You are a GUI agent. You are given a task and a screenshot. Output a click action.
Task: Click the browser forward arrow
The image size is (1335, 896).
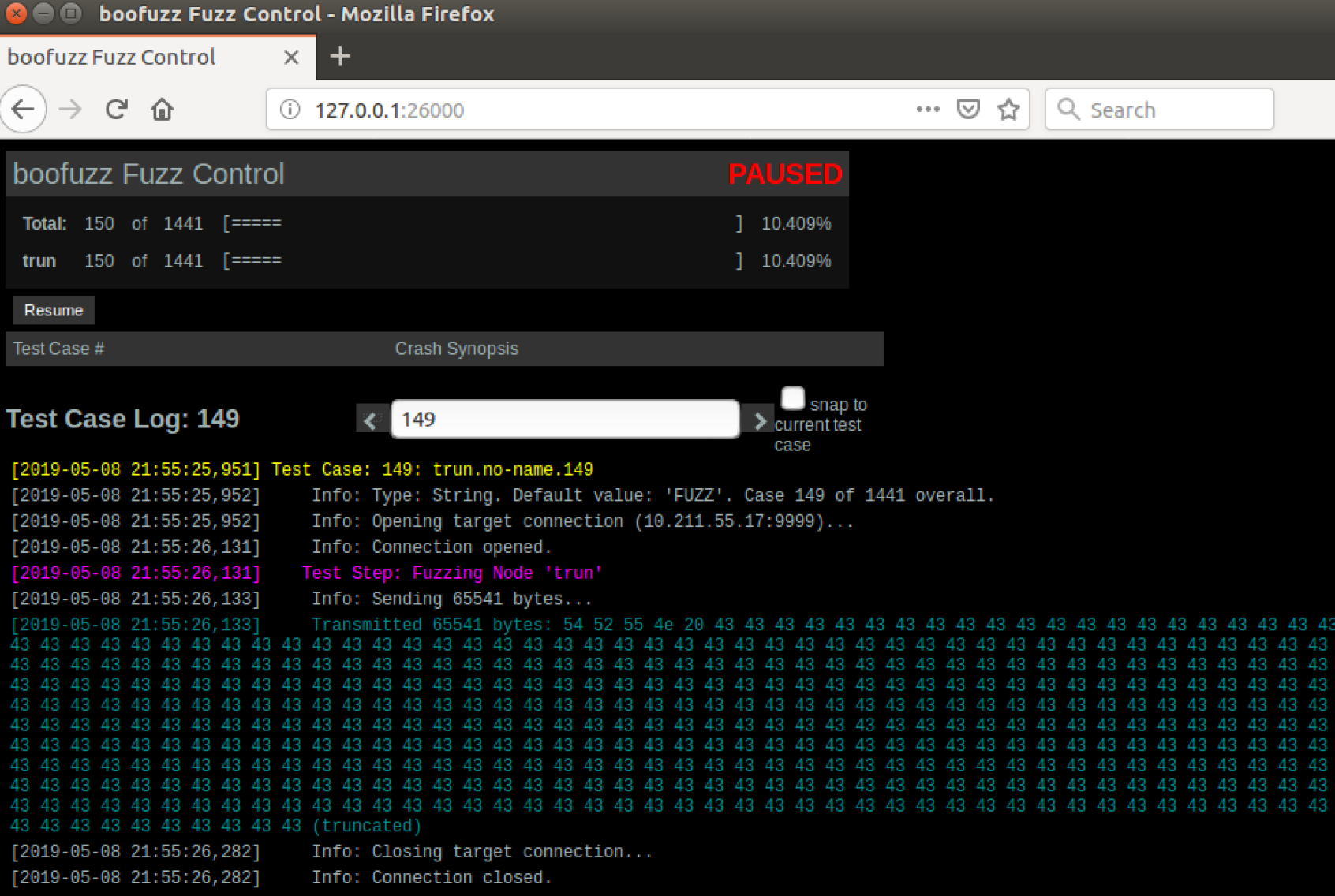pos(70,109)
